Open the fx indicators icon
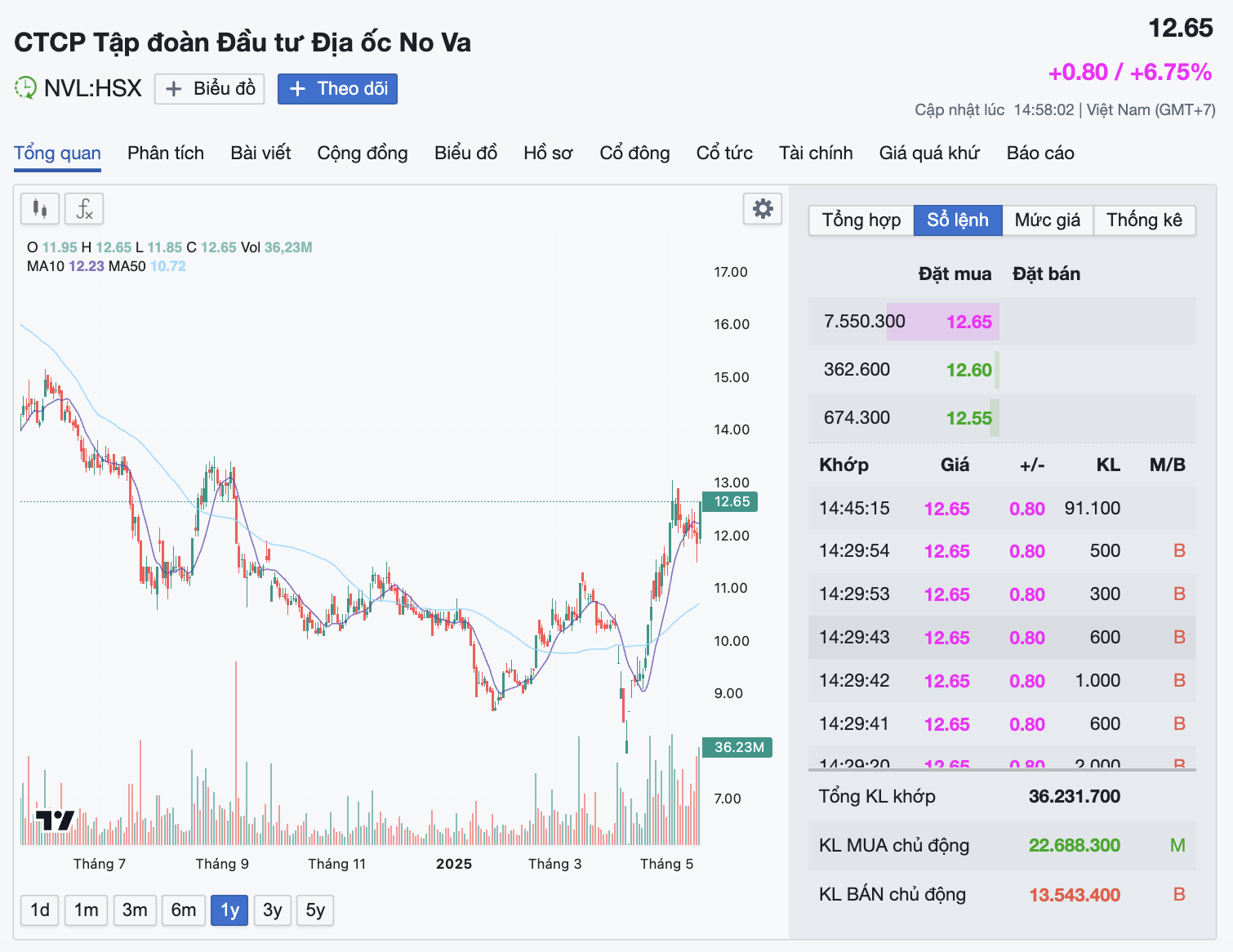The height and width of the screenshot is (952, 1233). click(84, 209)
